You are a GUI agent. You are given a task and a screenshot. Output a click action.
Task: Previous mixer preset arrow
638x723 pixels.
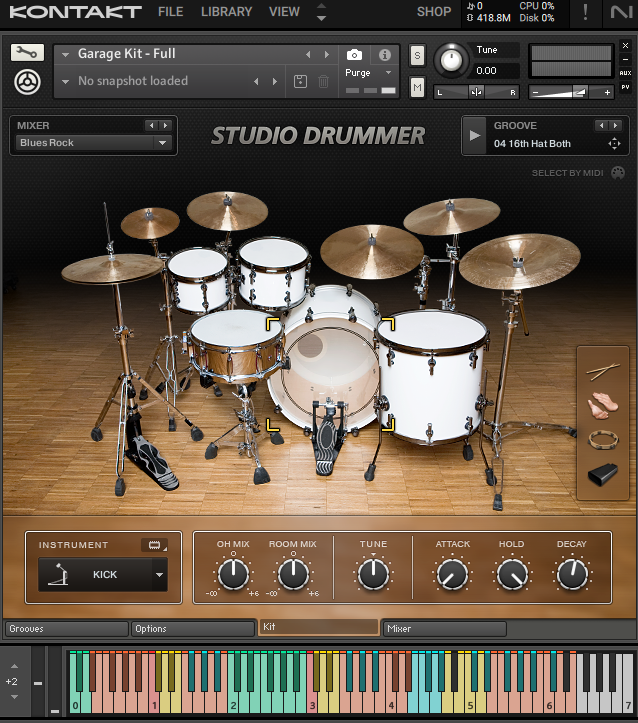pos(152,125)
